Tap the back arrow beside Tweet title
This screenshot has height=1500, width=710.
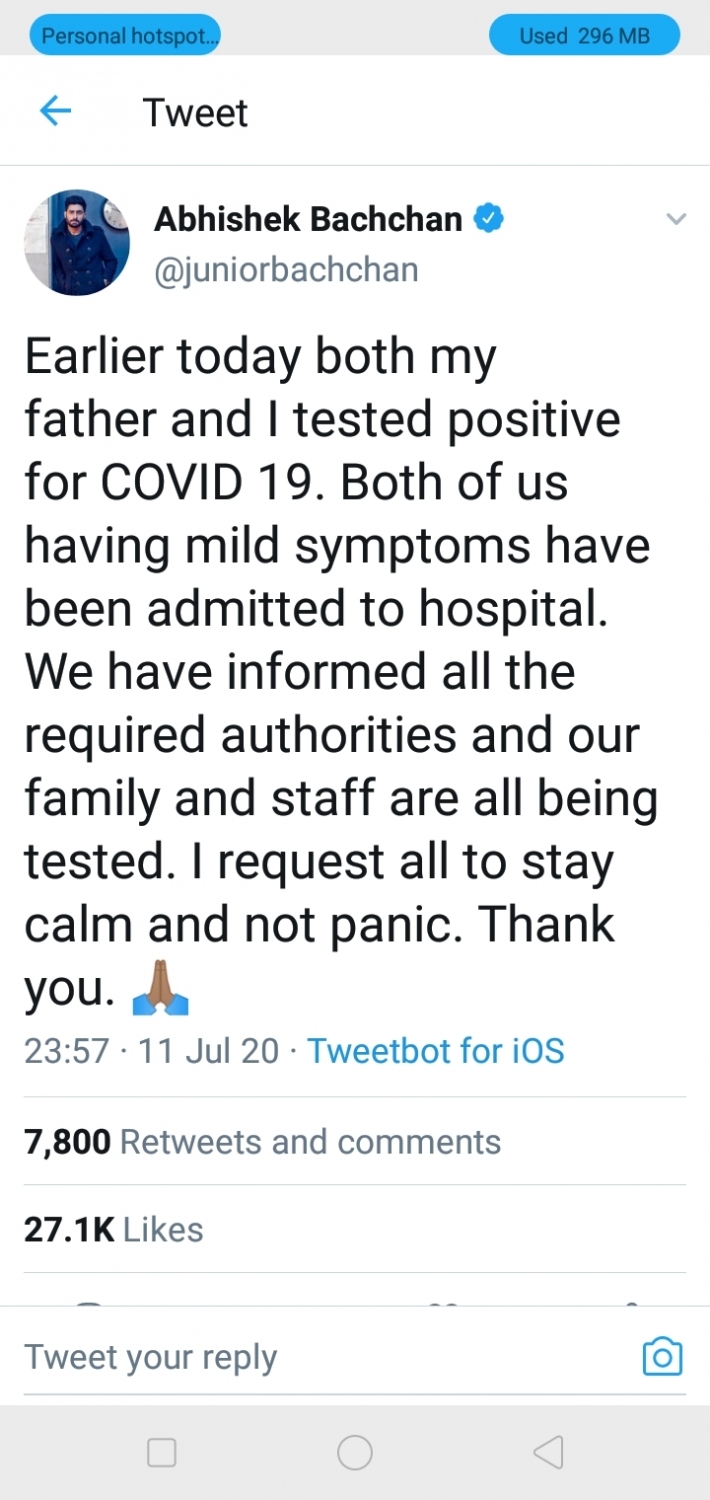click(x=55, y=111)
